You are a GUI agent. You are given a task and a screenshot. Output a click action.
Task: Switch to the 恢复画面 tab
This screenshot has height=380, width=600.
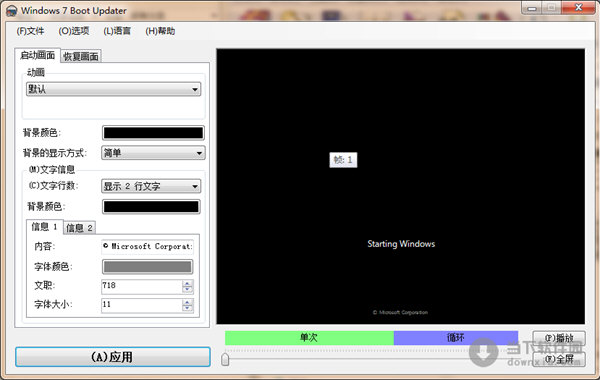point(81,56)
